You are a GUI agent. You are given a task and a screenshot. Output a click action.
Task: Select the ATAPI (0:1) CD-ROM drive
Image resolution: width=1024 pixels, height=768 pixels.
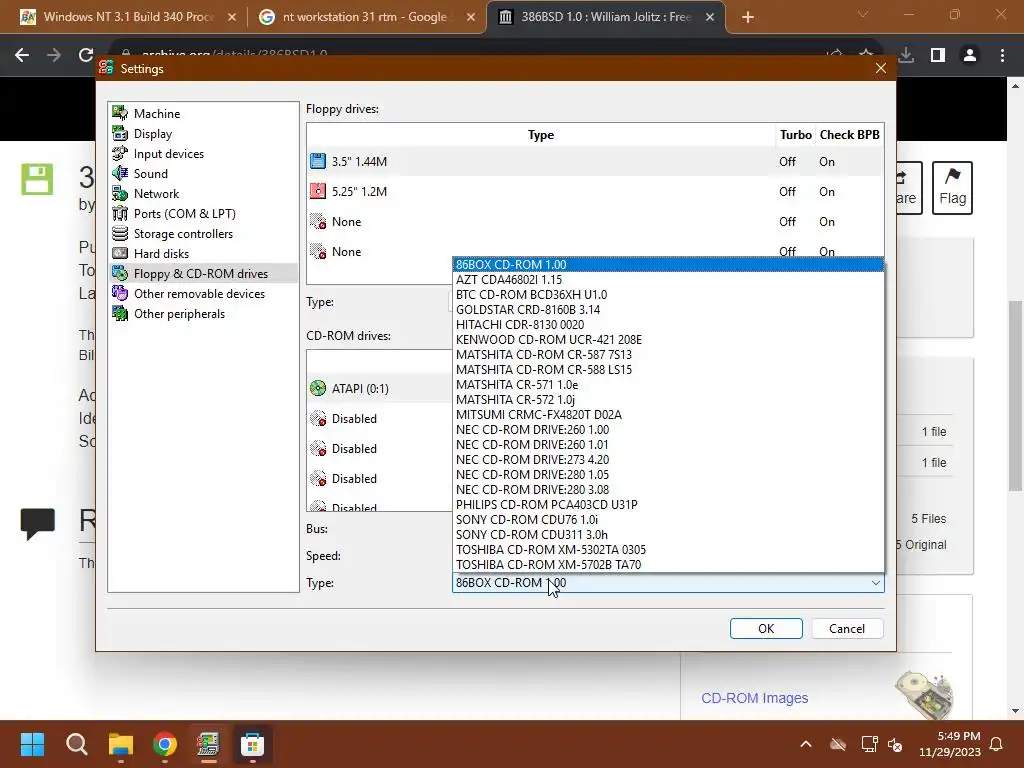tap(379, 389)
